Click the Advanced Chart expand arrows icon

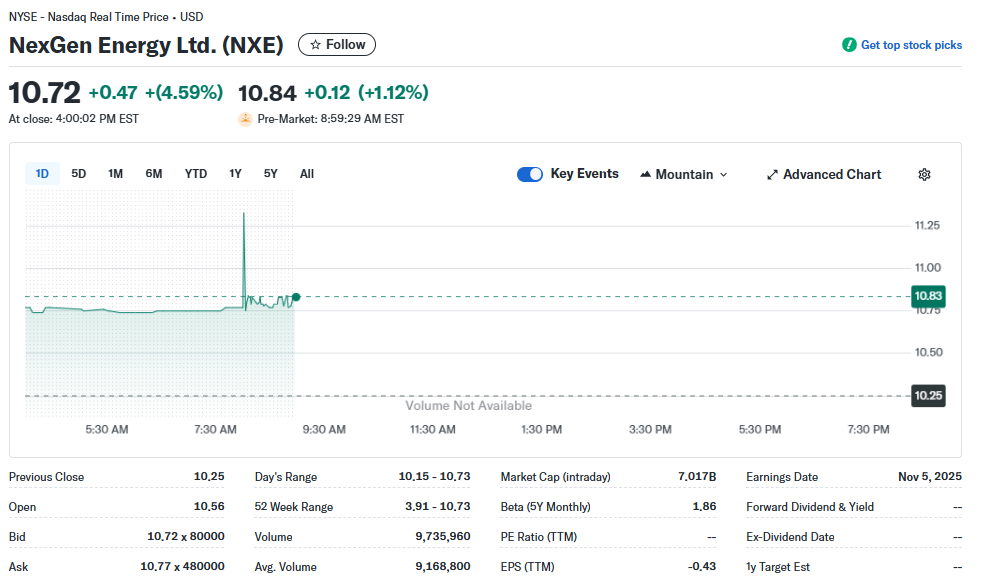(772, 175)
